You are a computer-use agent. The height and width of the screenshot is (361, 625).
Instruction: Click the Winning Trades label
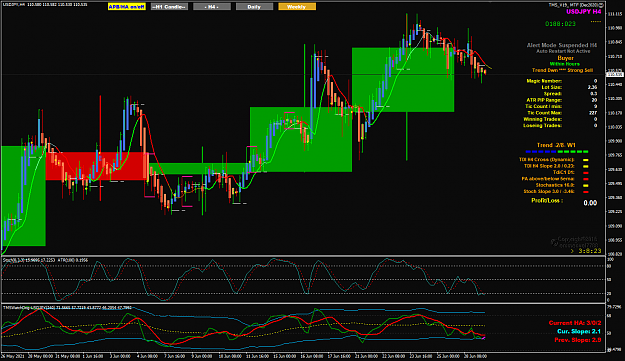pyautogui.click(x=542, y=120)
